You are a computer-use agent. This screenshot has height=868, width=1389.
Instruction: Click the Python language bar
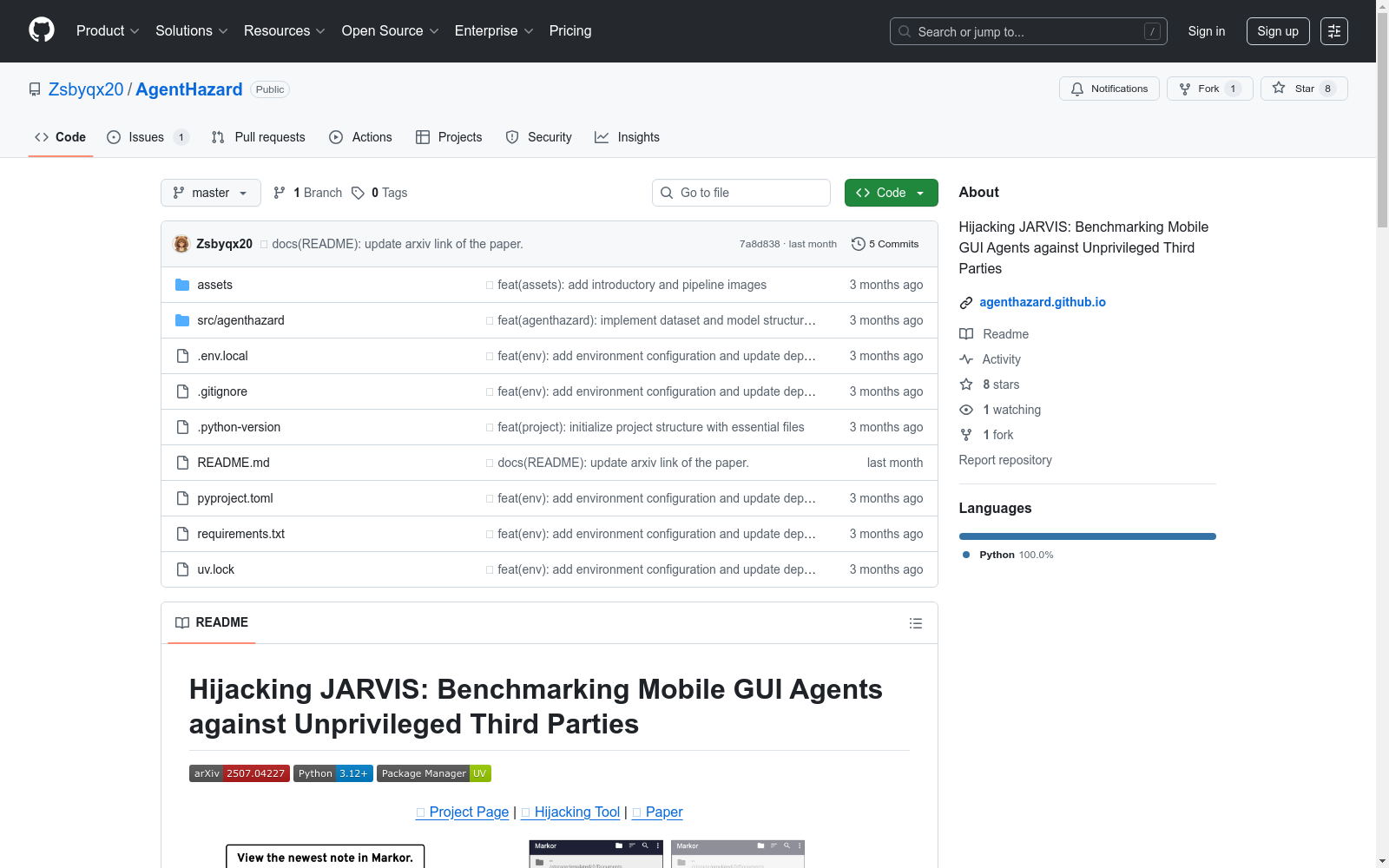1088,536
